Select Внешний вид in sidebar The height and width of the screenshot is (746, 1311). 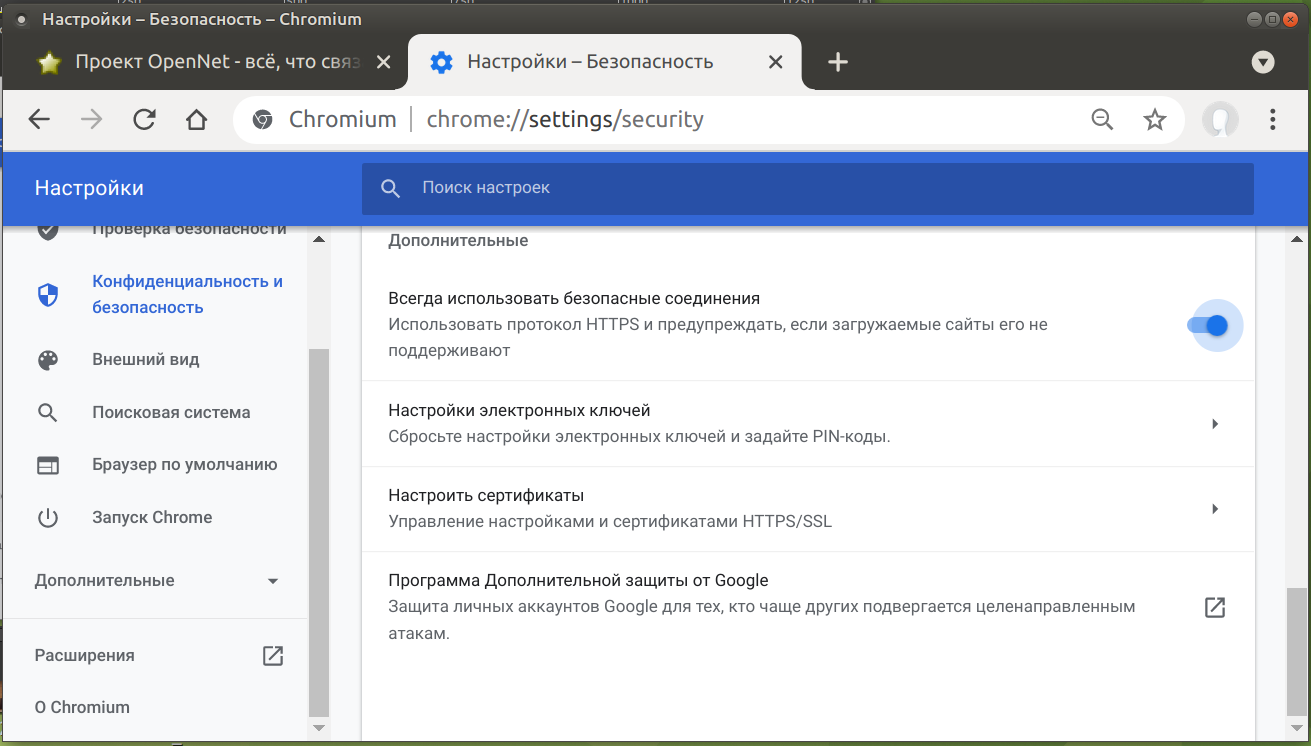(x=145, y=360)
